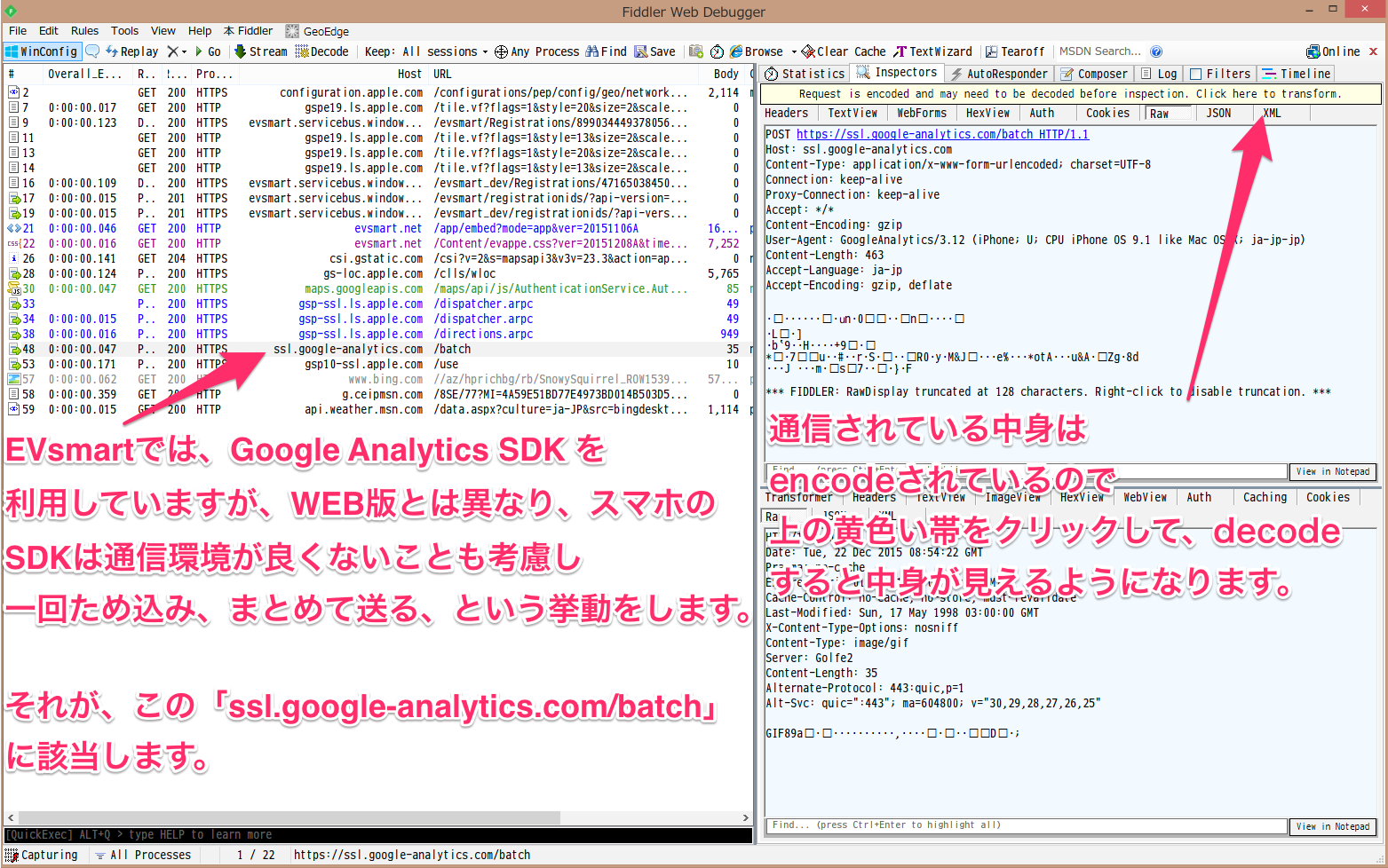Tearoff the inspectors panel
The image size is (1388, 868).
(1015, 51)
